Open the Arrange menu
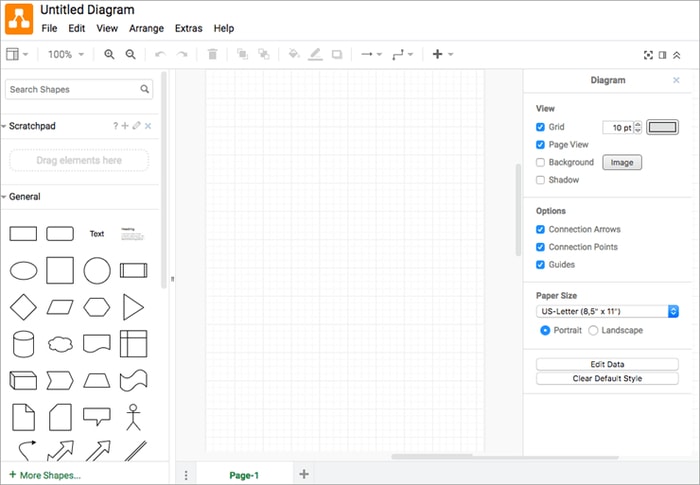Viewport: 700px width, 485px height. 146,28
